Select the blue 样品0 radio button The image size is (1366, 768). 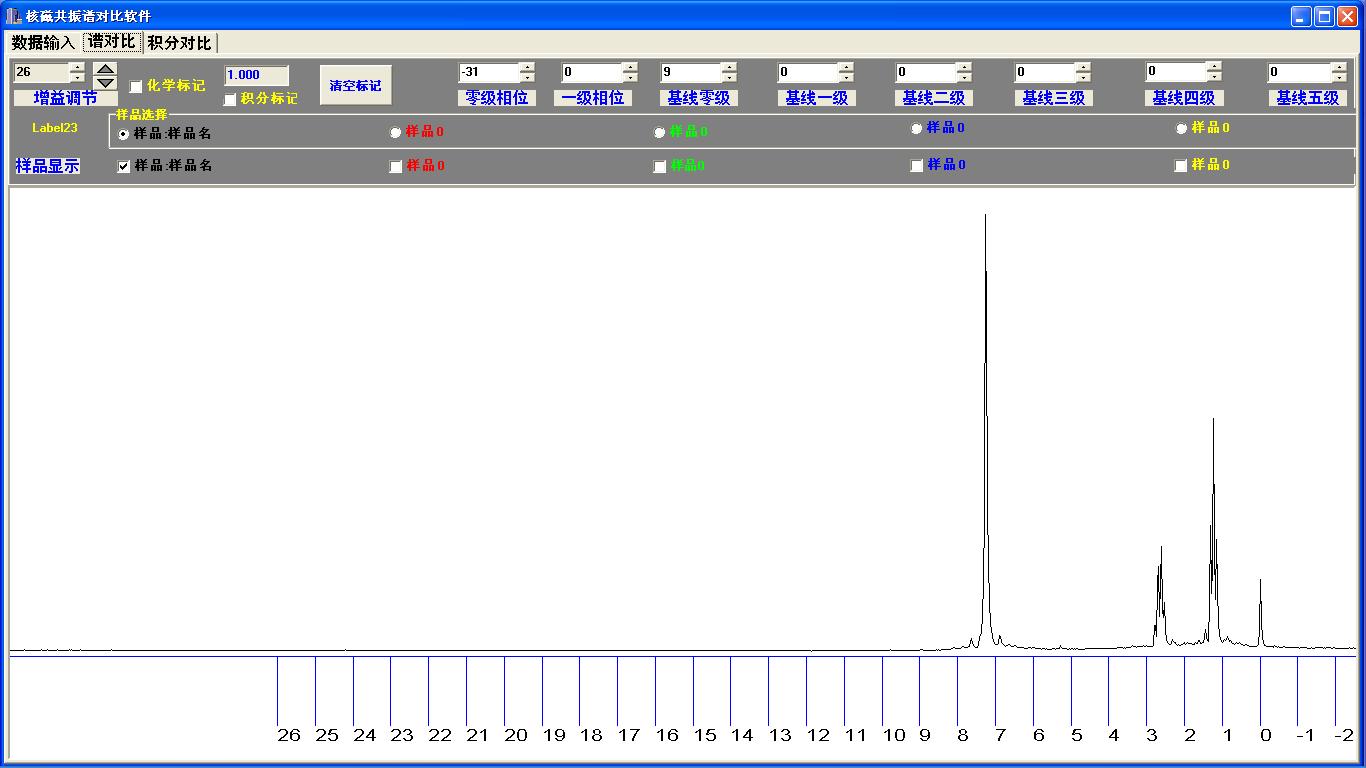[x=917, y=128]
